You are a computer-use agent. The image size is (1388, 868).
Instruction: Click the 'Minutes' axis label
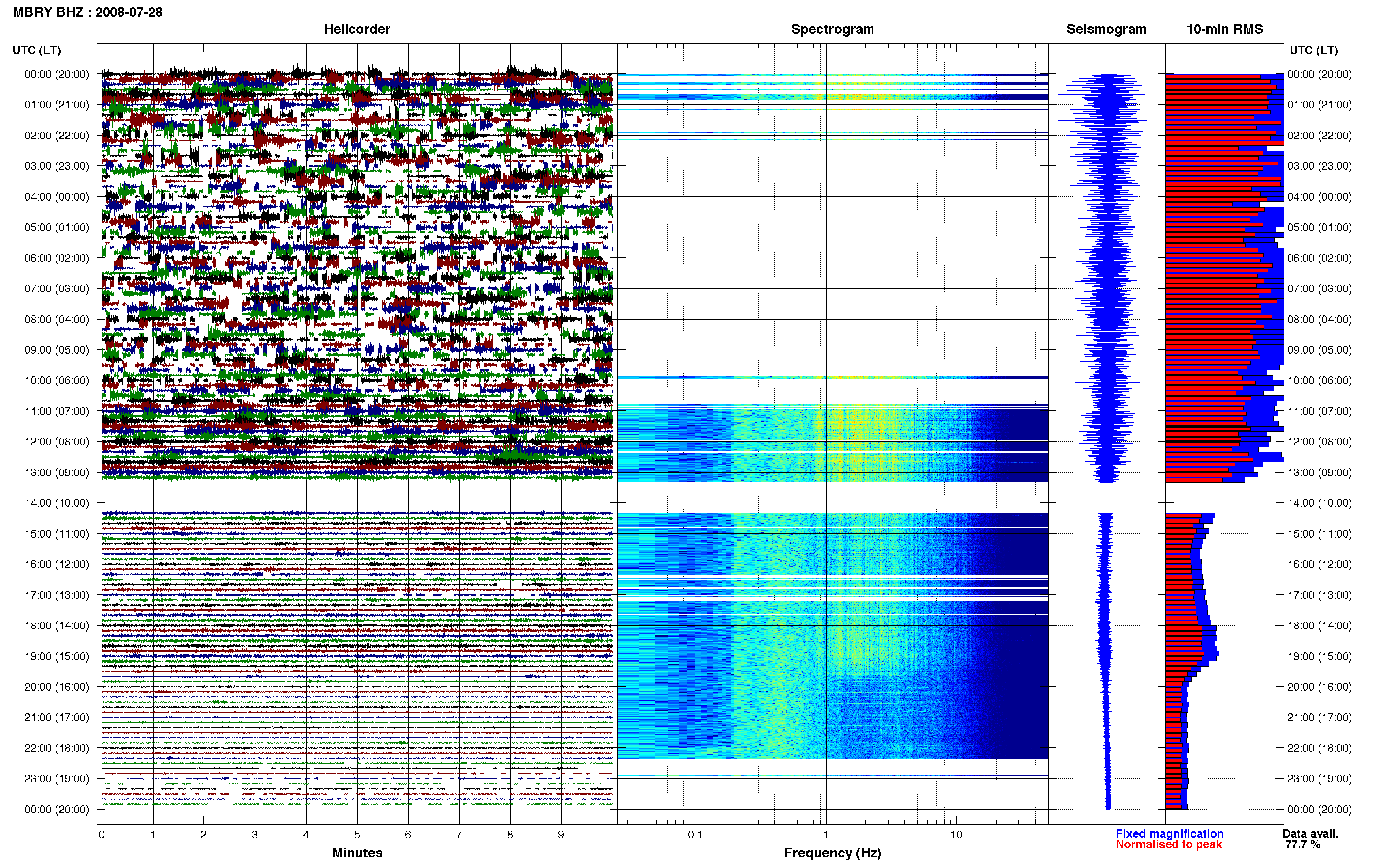(x=357, y=853)
